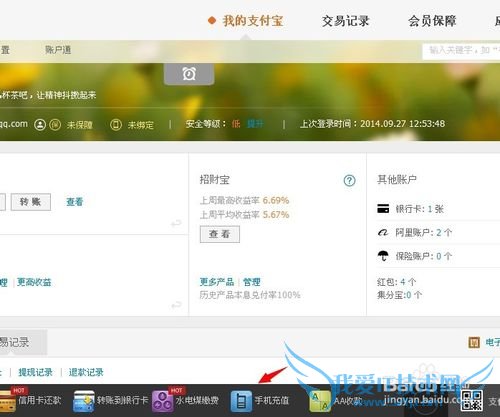Select the 易记录 transaction records tab

[23, 342]
